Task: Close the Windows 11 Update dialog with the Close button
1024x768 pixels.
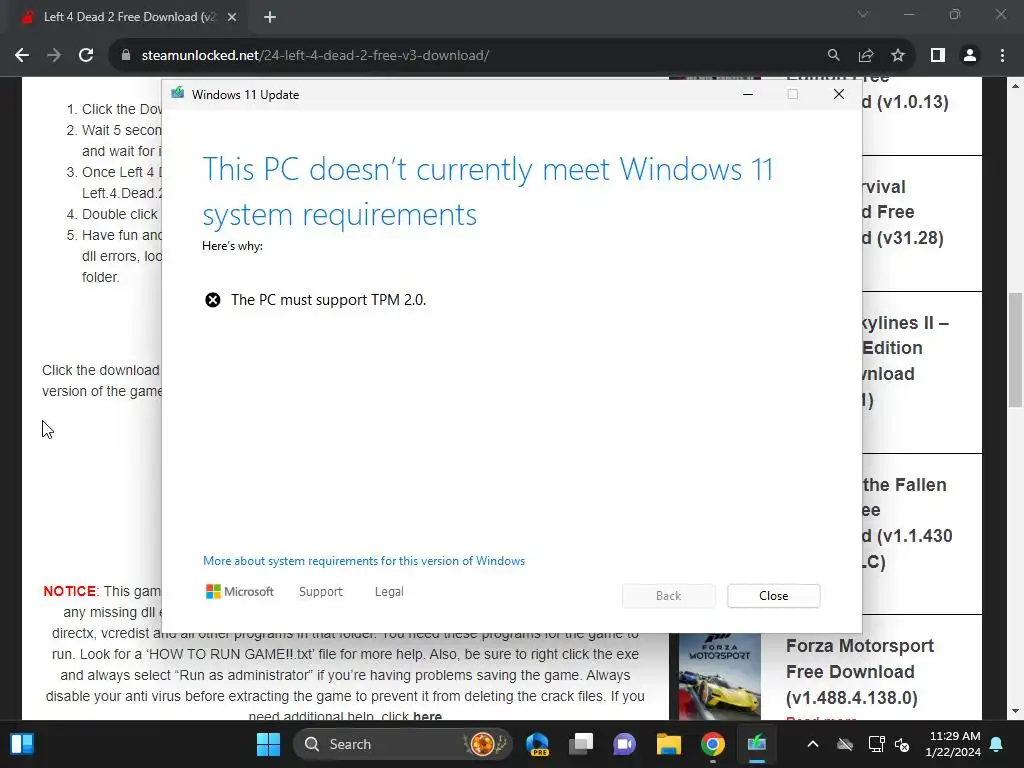Action: click(773, 596)
